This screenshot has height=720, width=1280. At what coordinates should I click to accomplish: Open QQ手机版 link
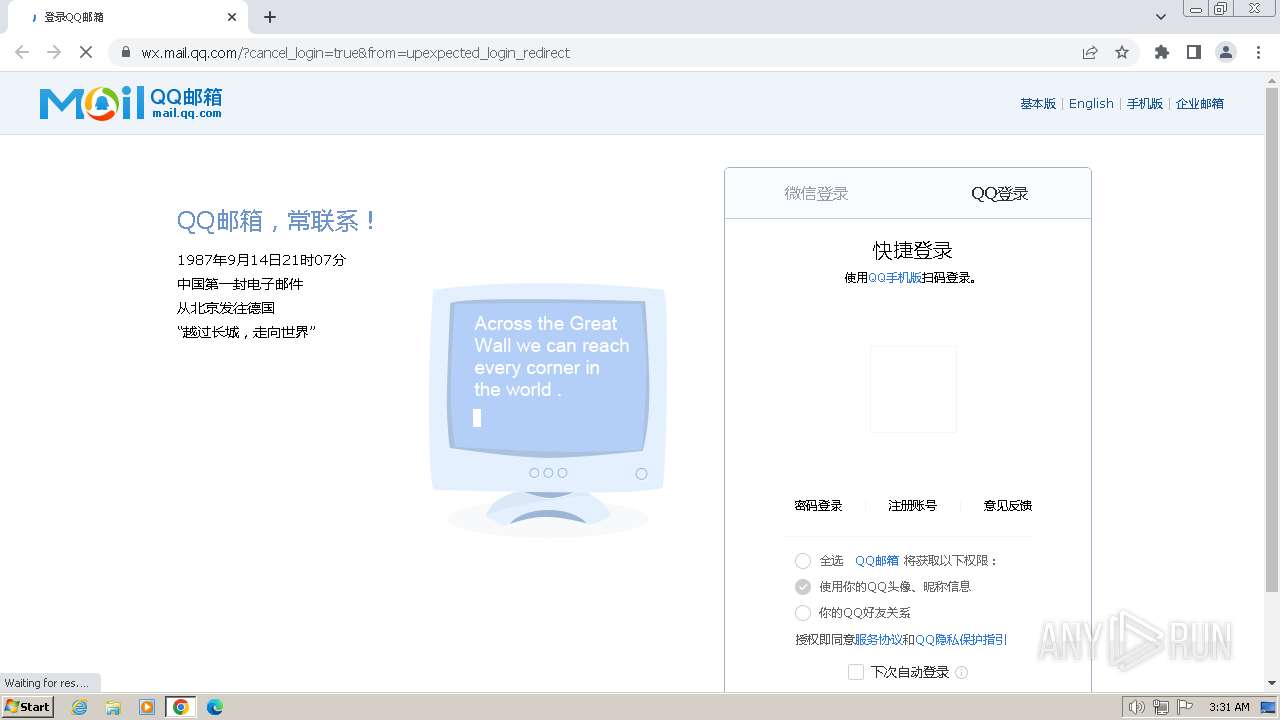click(895, 278)
